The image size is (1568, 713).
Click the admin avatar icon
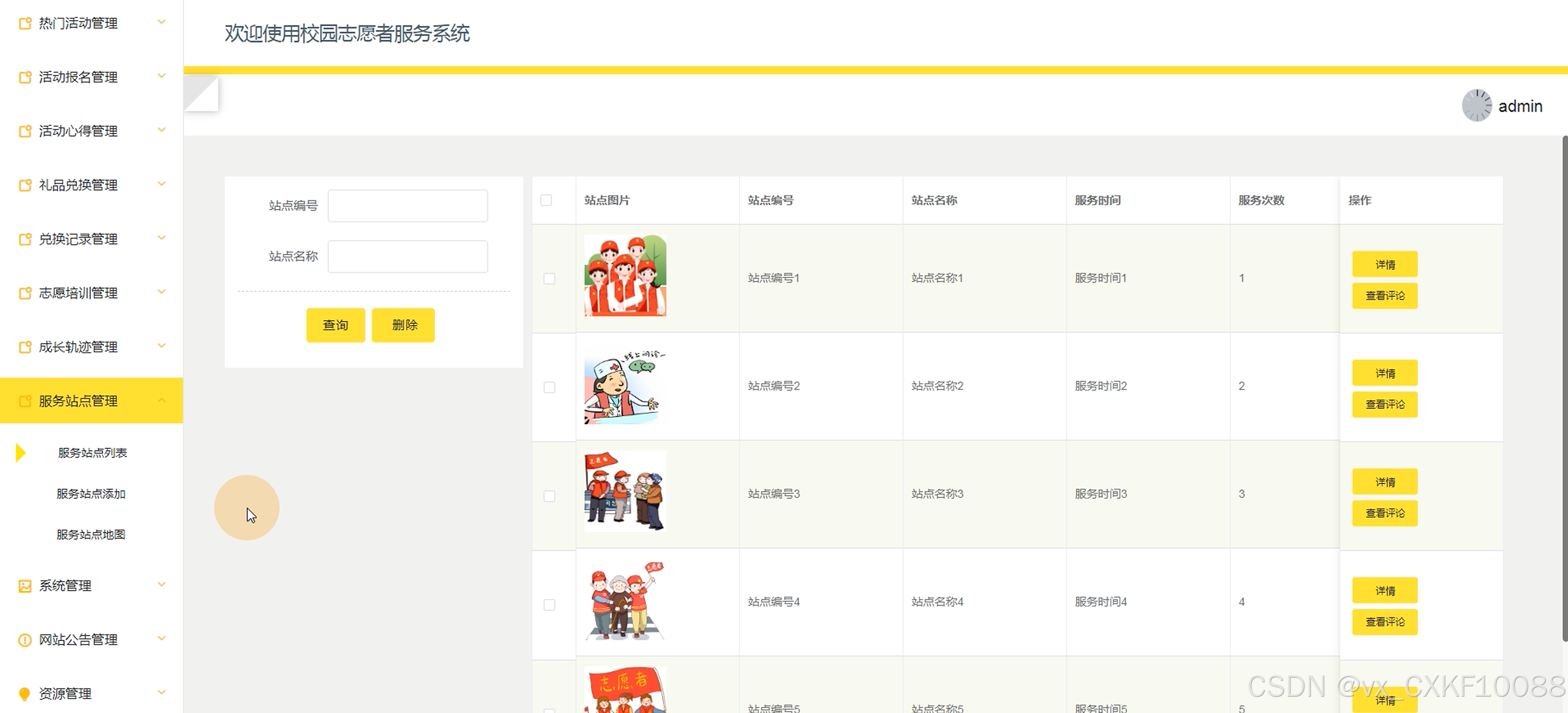[x=1476, y=106]
